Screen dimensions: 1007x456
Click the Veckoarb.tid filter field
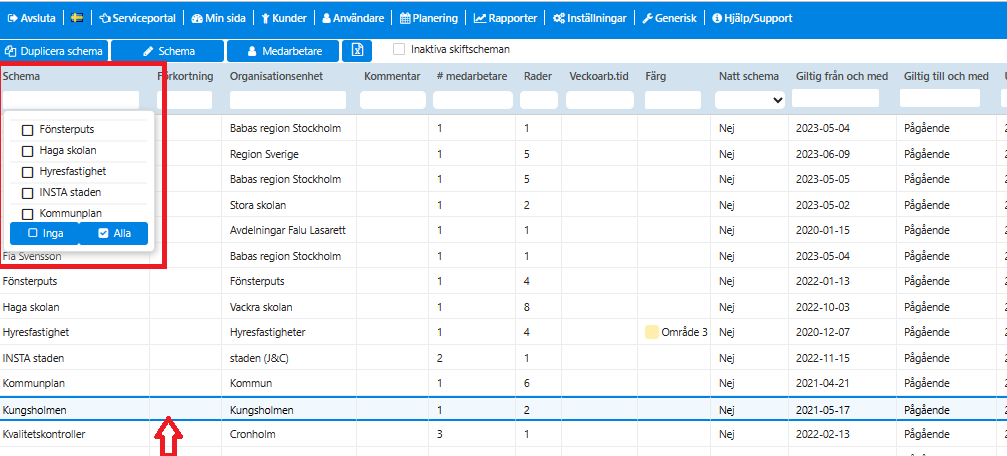(600, 100)
